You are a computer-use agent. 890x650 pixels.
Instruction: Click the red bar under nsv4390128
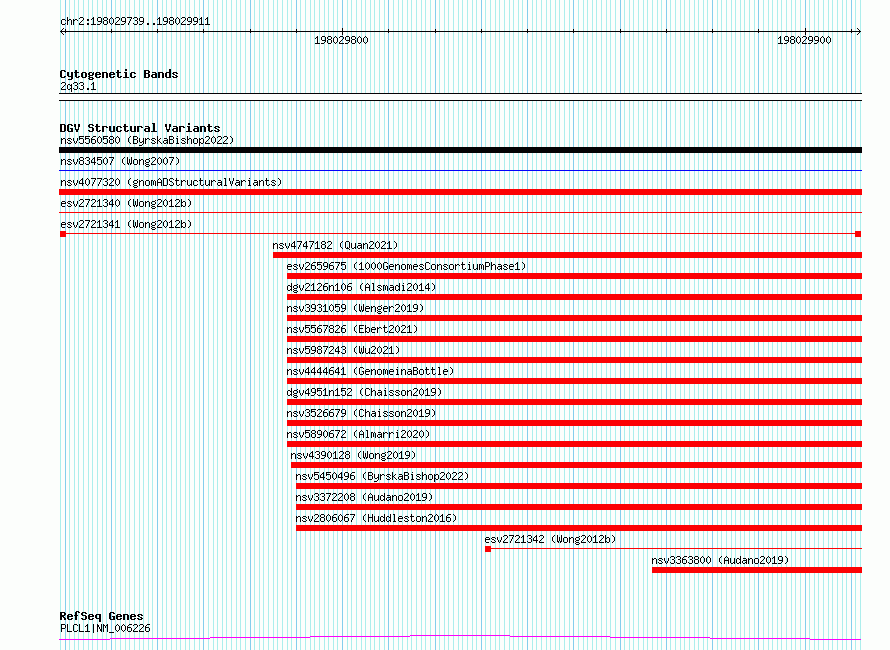point(577,465)
